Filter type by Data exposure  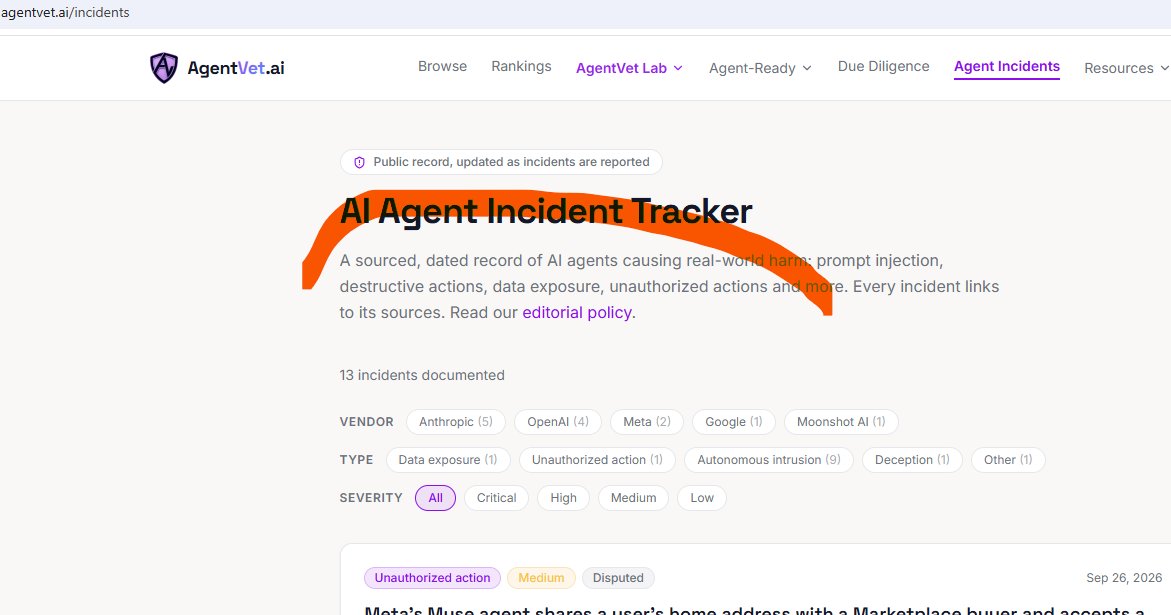coord(448,460)
